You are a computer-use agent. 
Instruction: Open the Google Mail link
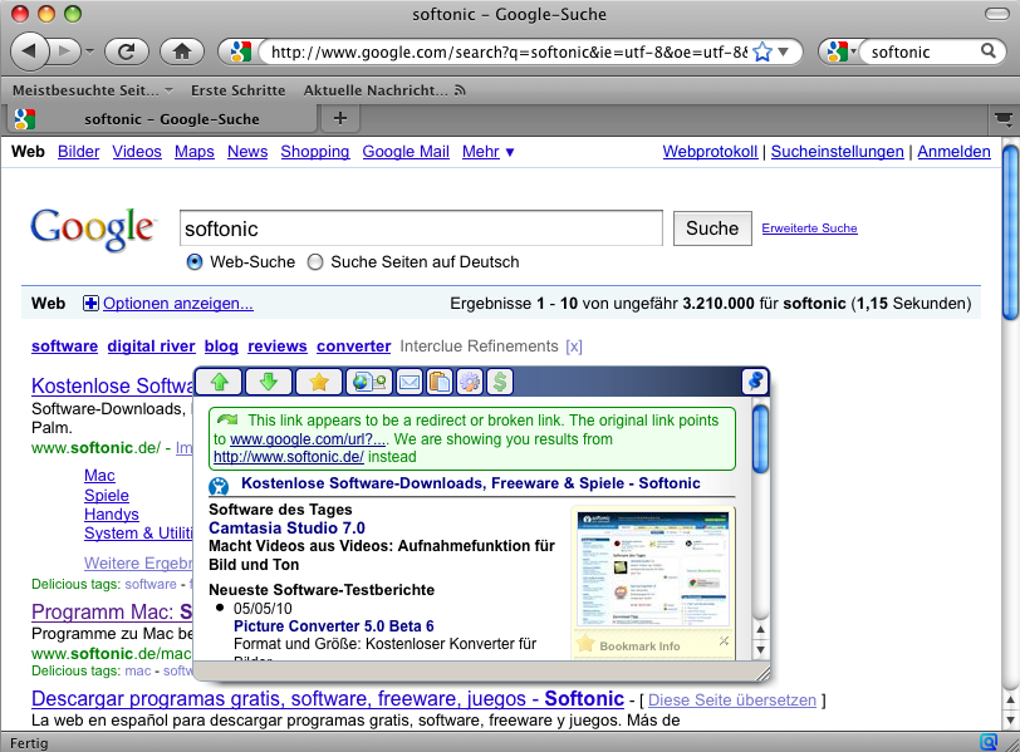[x=406, y=152]
